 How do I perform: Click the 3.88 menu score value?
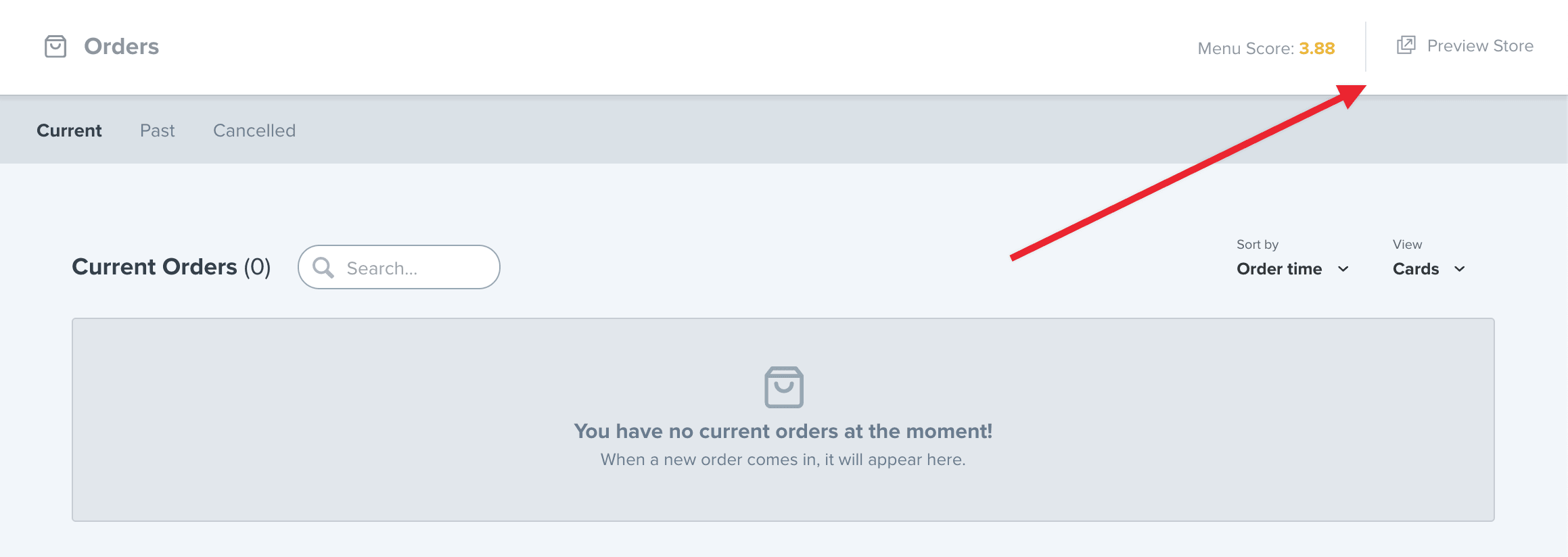click(x=1316, y=49)
